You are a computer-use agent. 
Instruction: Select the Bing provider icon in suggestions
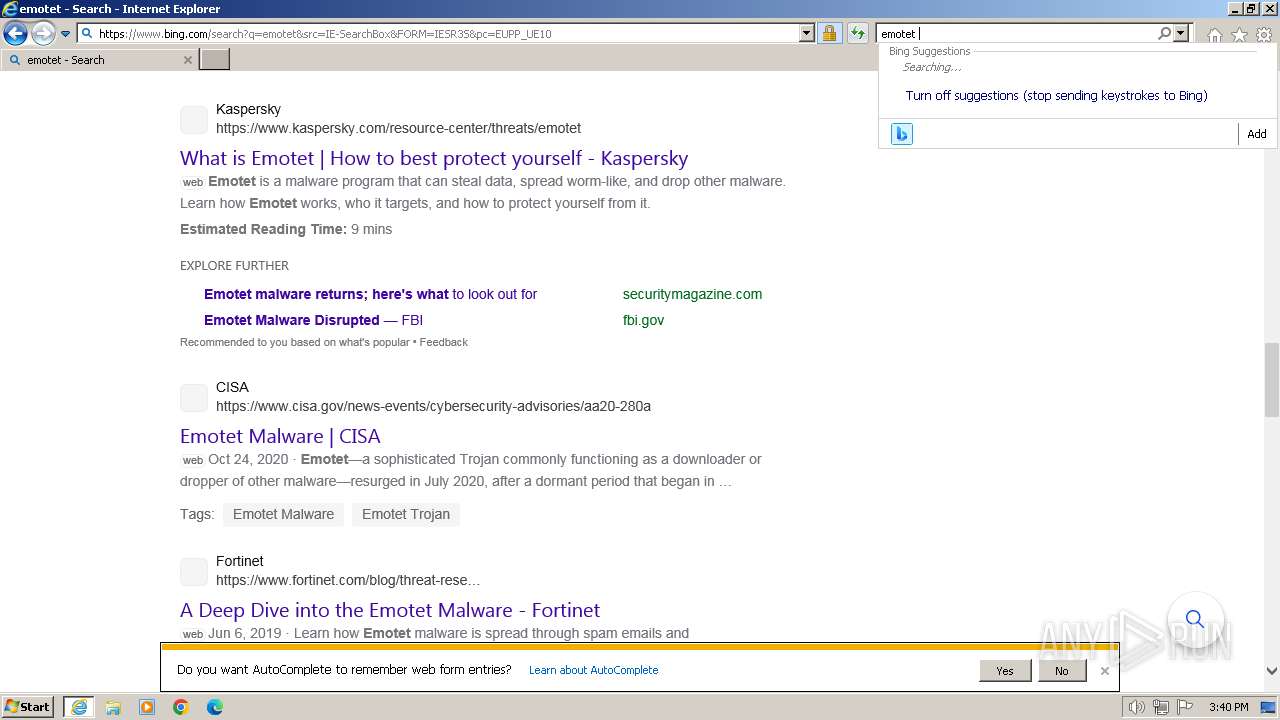[x=902, y=134]
